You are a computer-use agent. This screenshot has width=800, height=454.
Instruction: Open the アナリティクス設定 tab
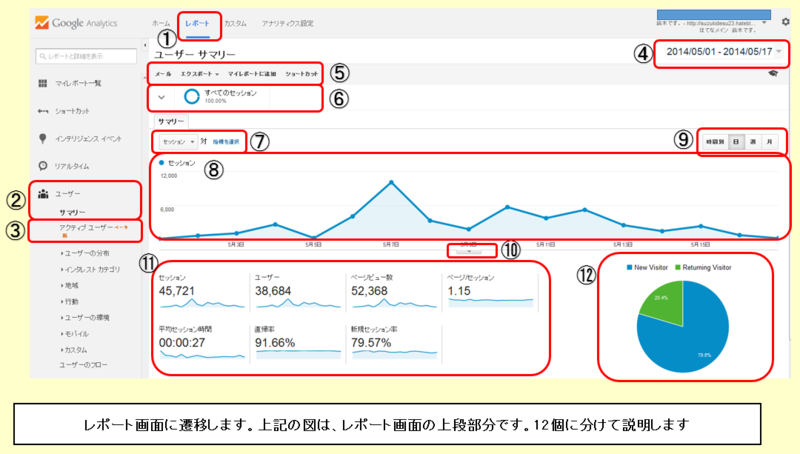click(288, 23)
